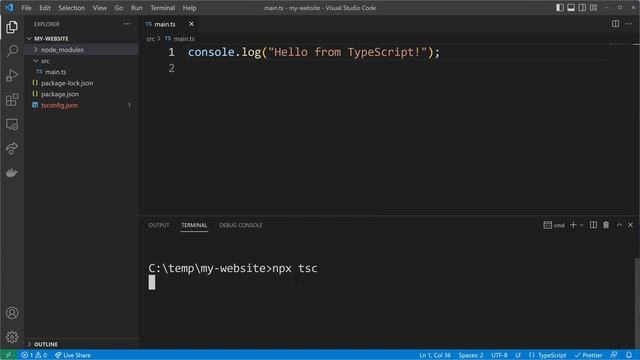
Task: Click the terminal scrollbar
Action: 637,302
